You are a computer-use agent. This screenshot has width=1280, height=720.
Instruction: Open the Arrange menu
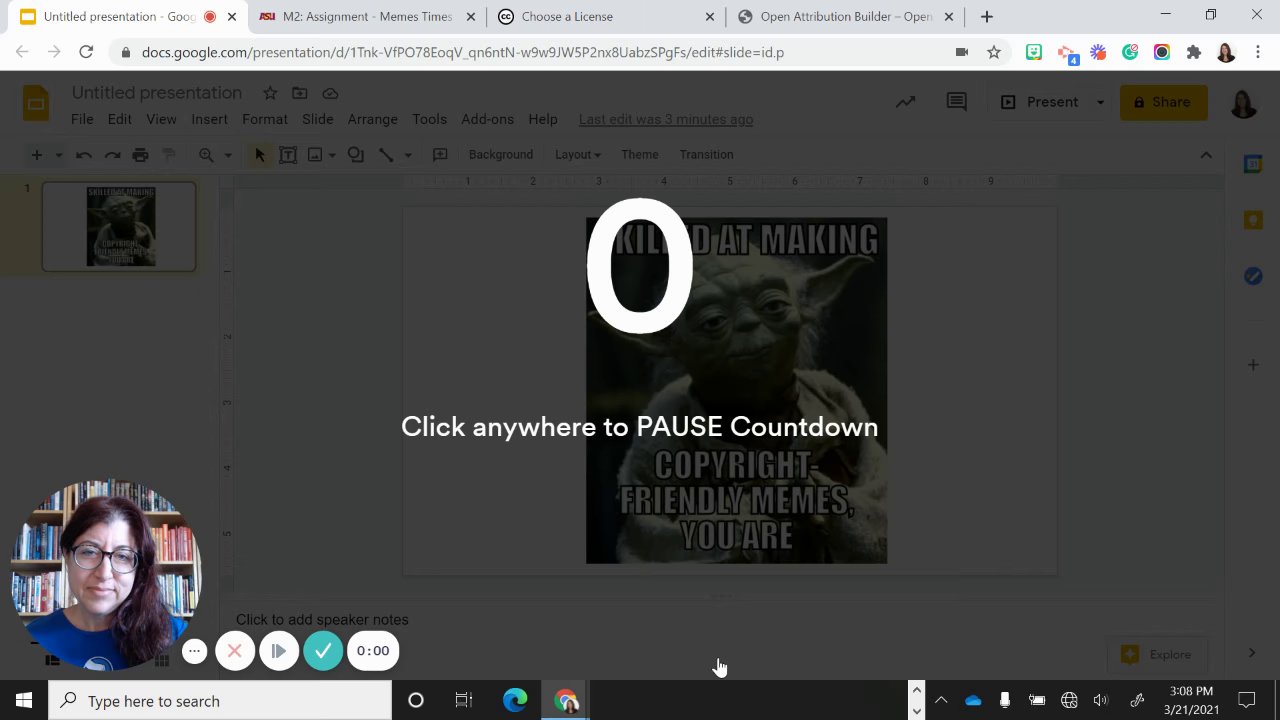click(373, 119)
